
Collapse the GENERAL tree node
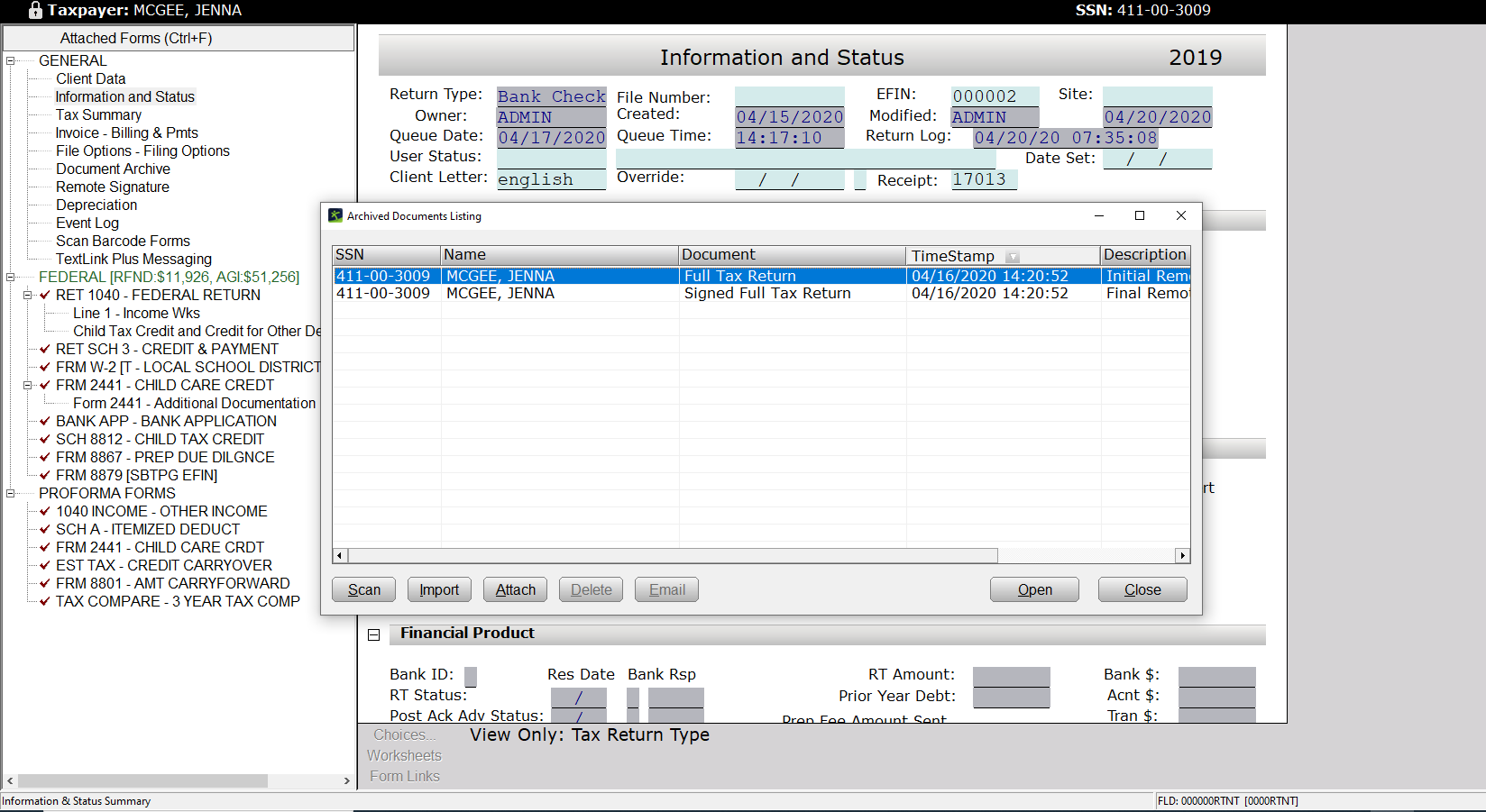pos(11,60)
